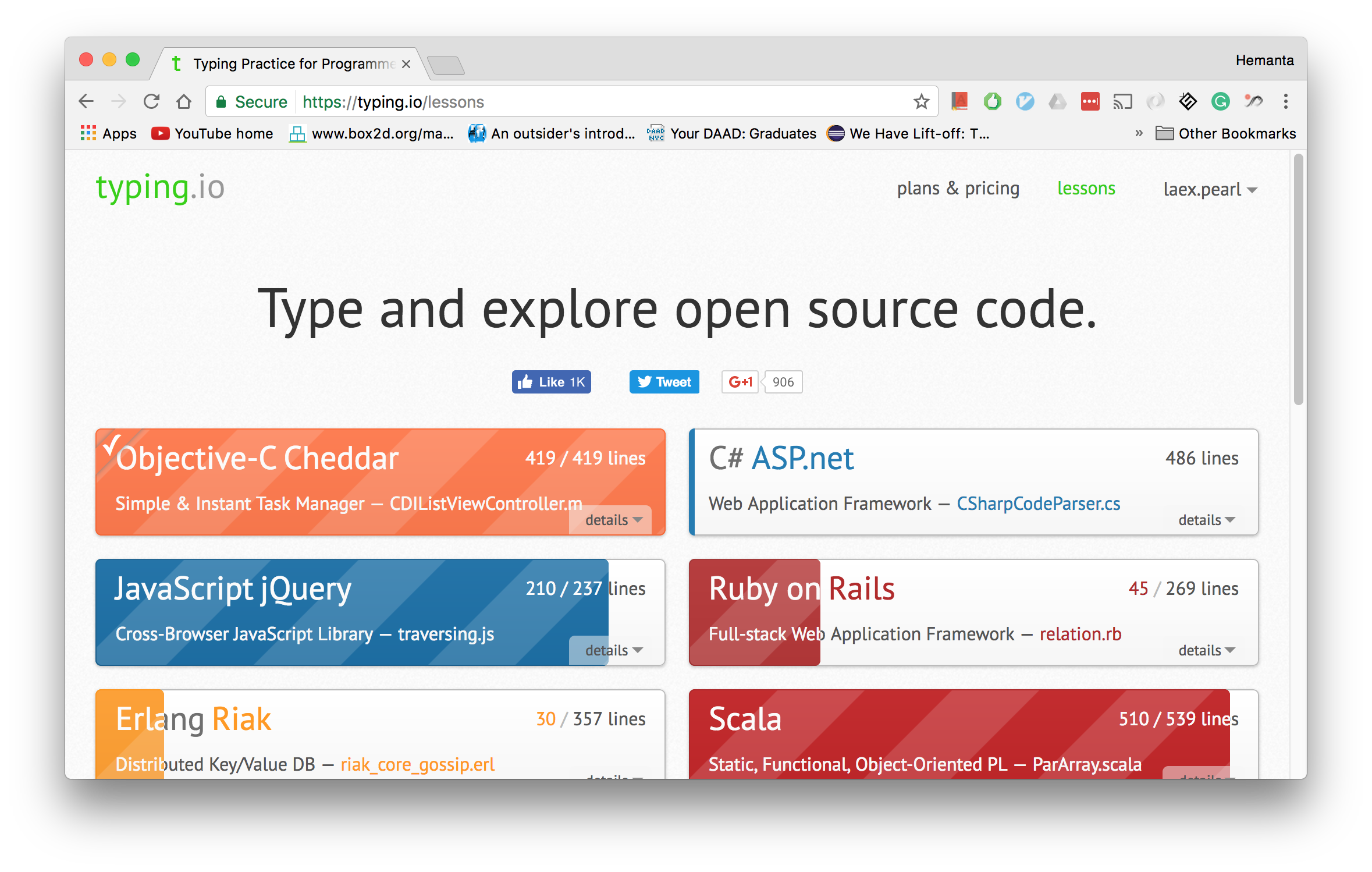Reload the typing.io page
This screenshot has height=872, width=1372.
click(151, 102)
